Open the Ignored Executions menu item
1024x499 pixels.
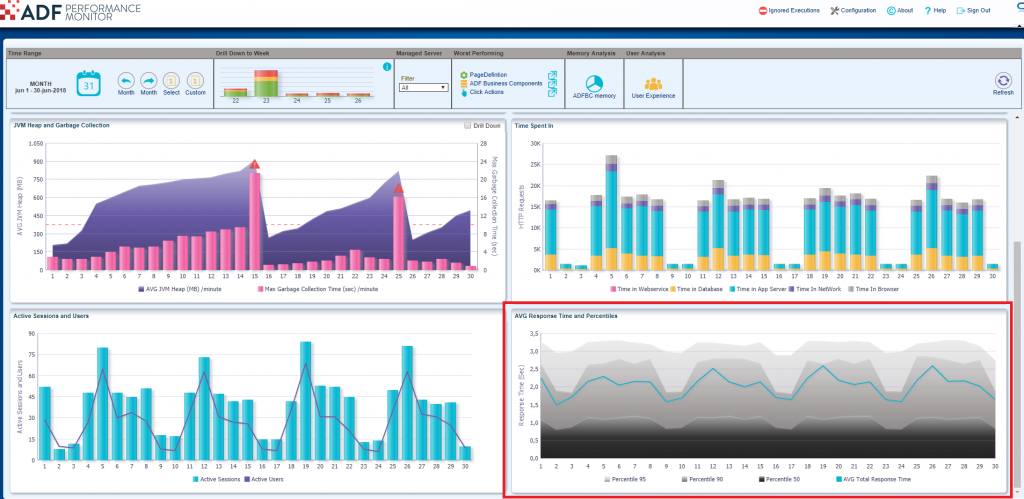tap(790, 10)
